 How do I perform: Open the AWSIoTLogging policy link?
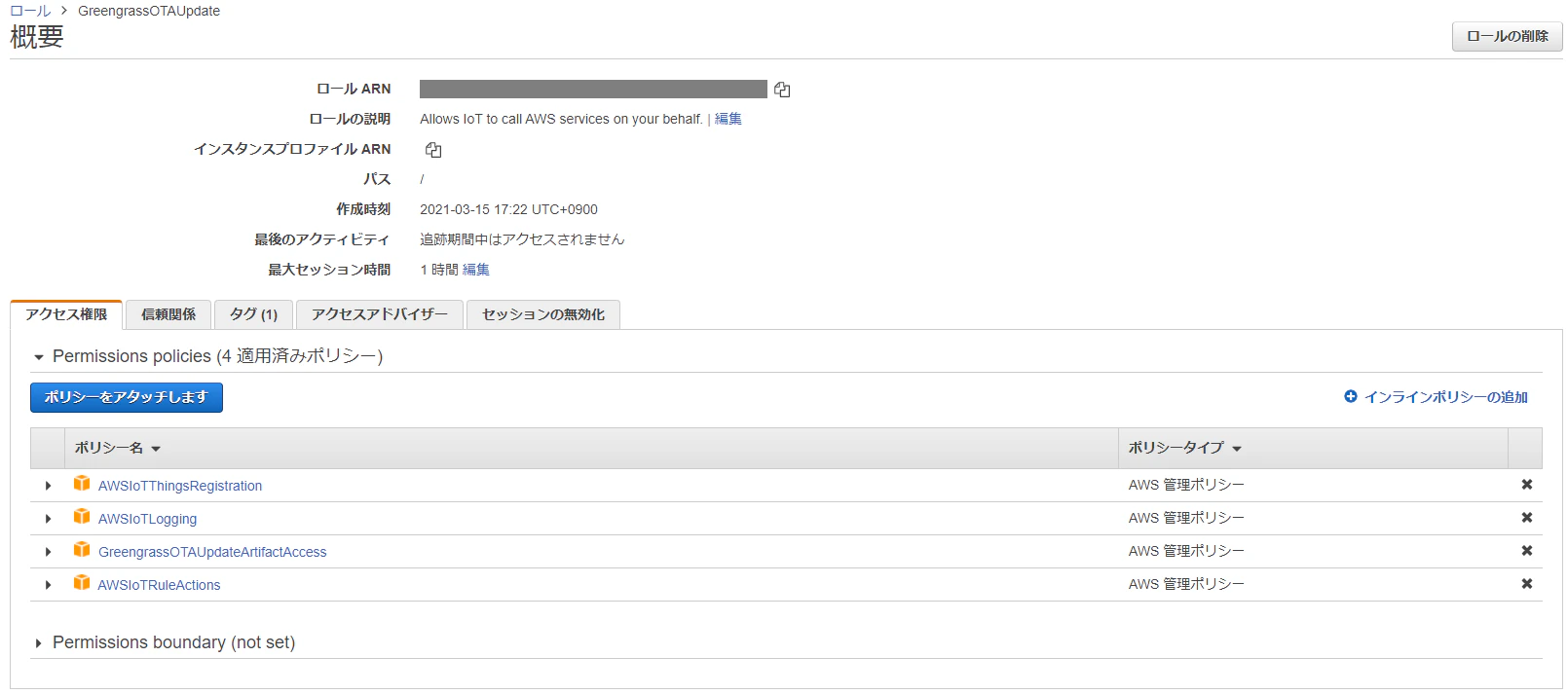pos(147,519)
